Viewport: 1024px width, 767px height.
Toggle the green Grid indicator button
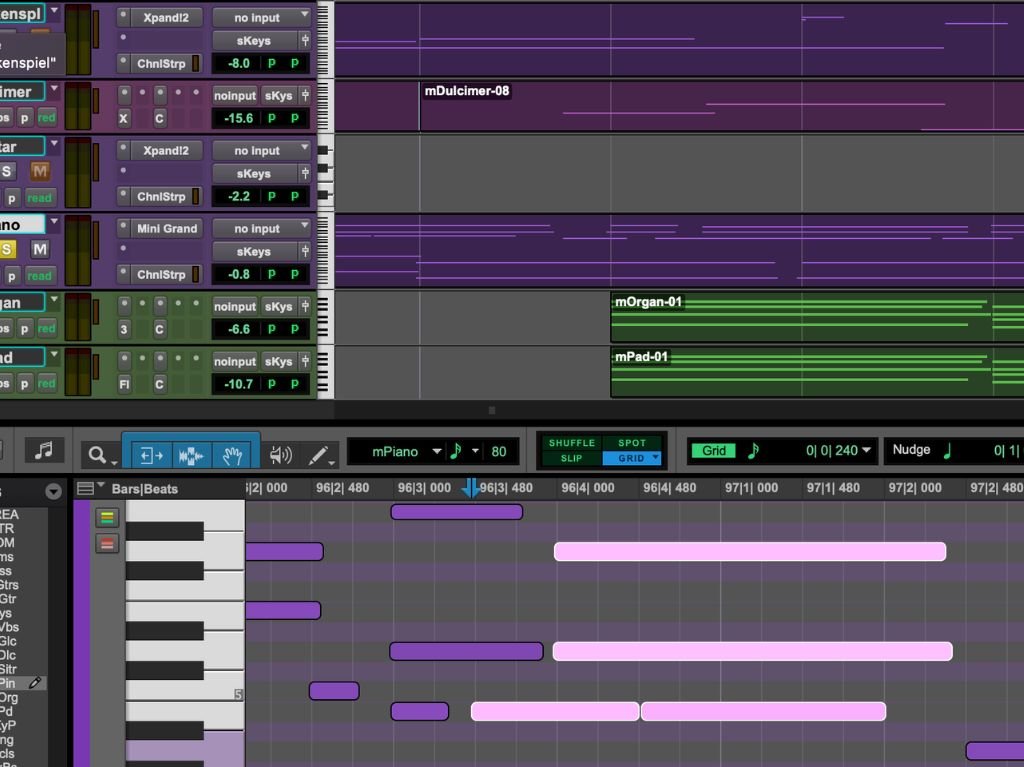(x=713, y=451)
